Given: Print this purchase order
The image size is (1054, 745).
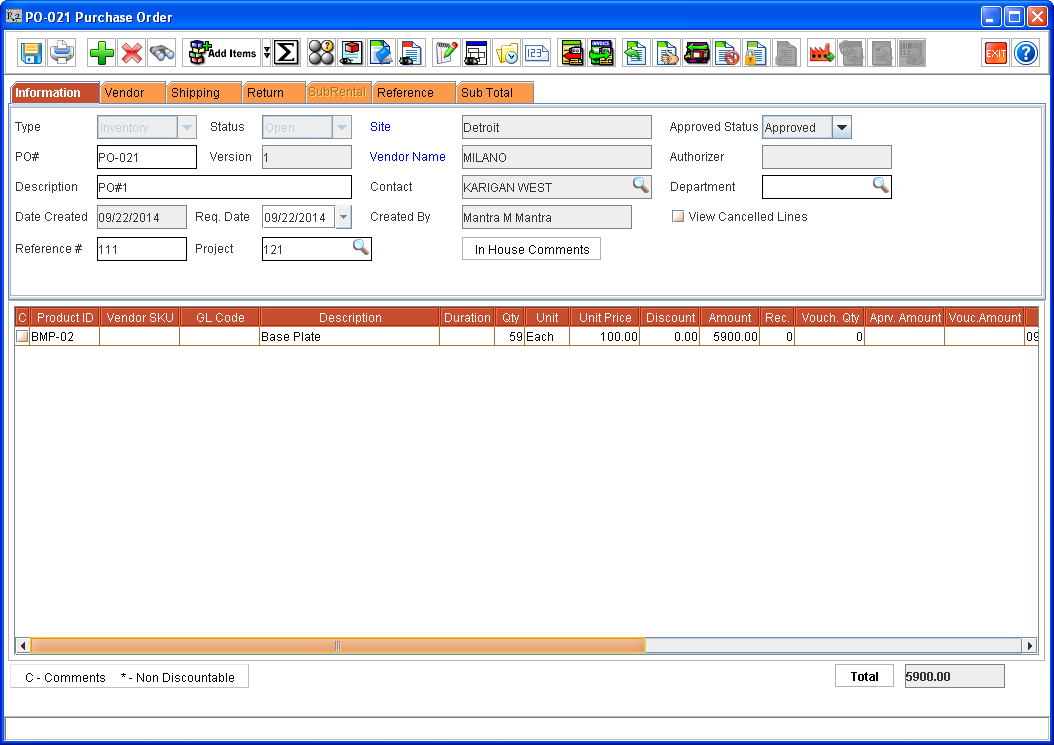Looking at the screenshot, I should click(62, 52).
